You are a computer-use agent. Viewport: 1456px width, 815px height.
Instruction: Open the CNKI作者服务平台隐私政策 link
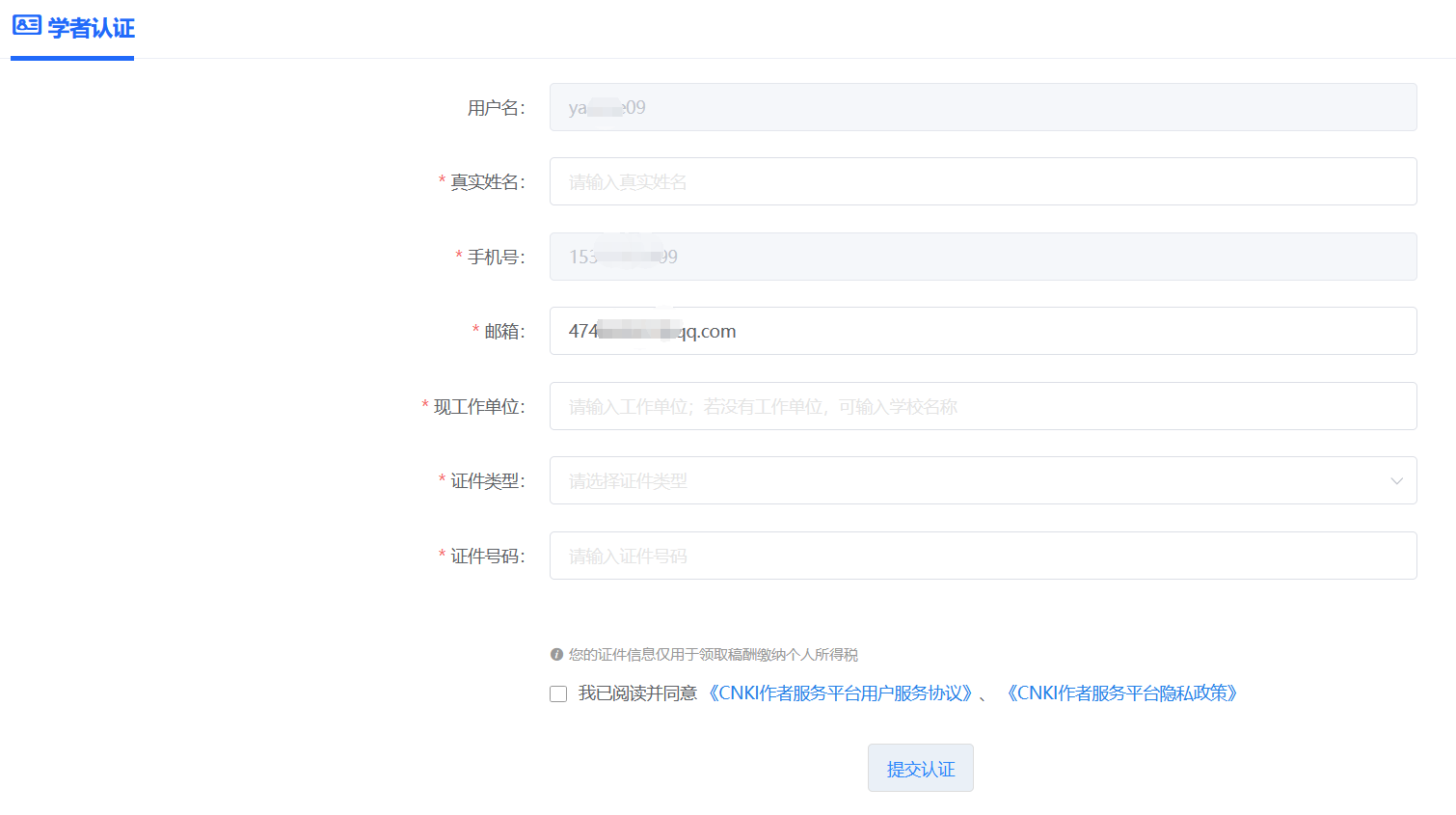pos(1121,693)
